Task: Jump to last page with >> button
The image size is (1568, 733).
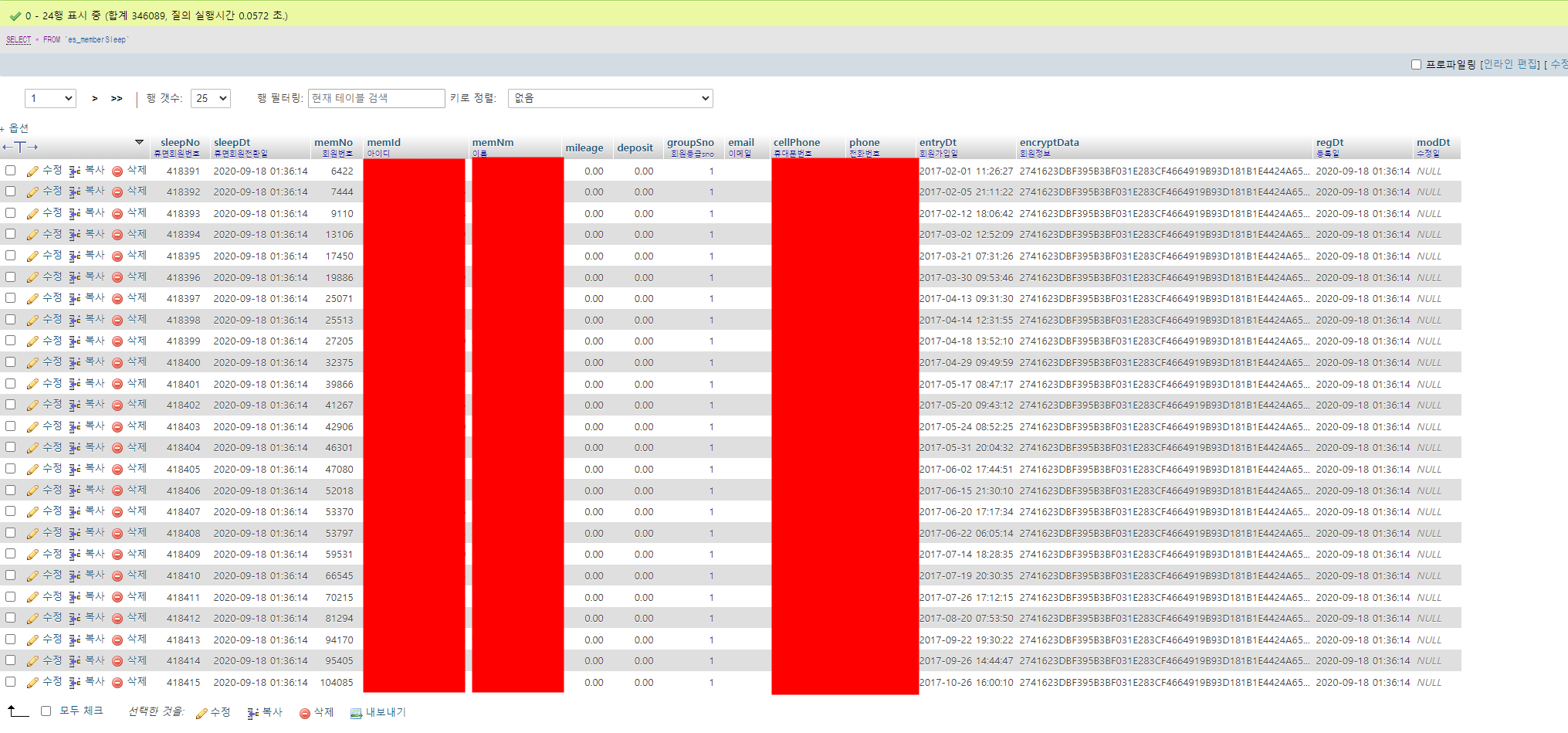Action: [x=117, y=98]
